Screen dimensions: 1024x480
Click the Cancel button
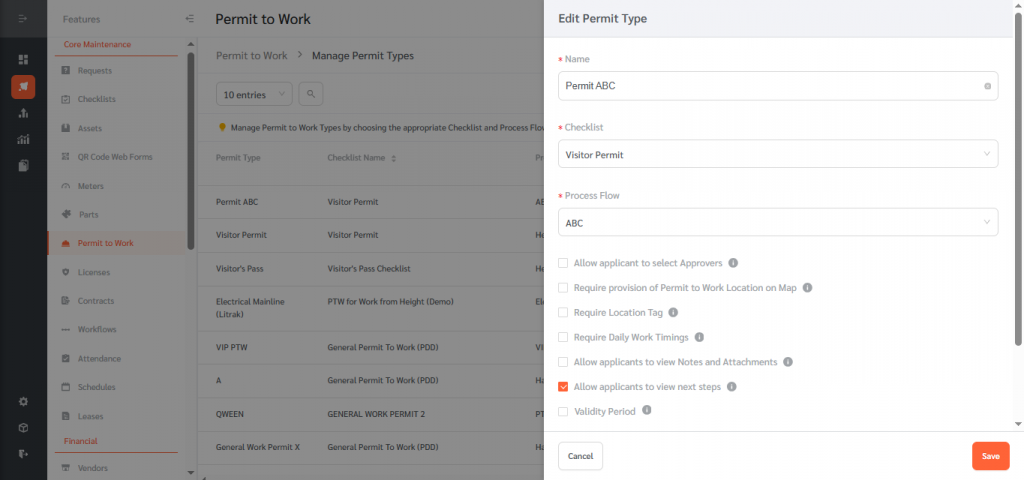(580, 456)
